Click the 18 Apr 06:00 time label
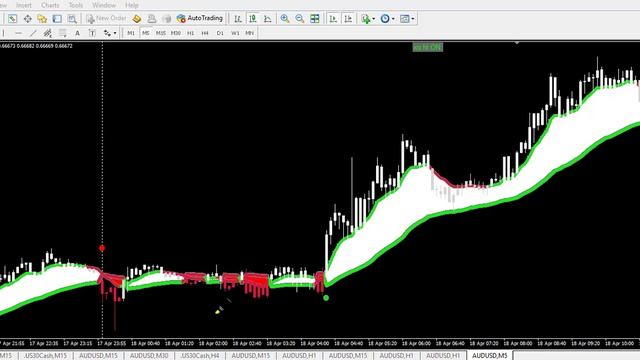This screenshot has width=640, height=360. click(416, 344)
